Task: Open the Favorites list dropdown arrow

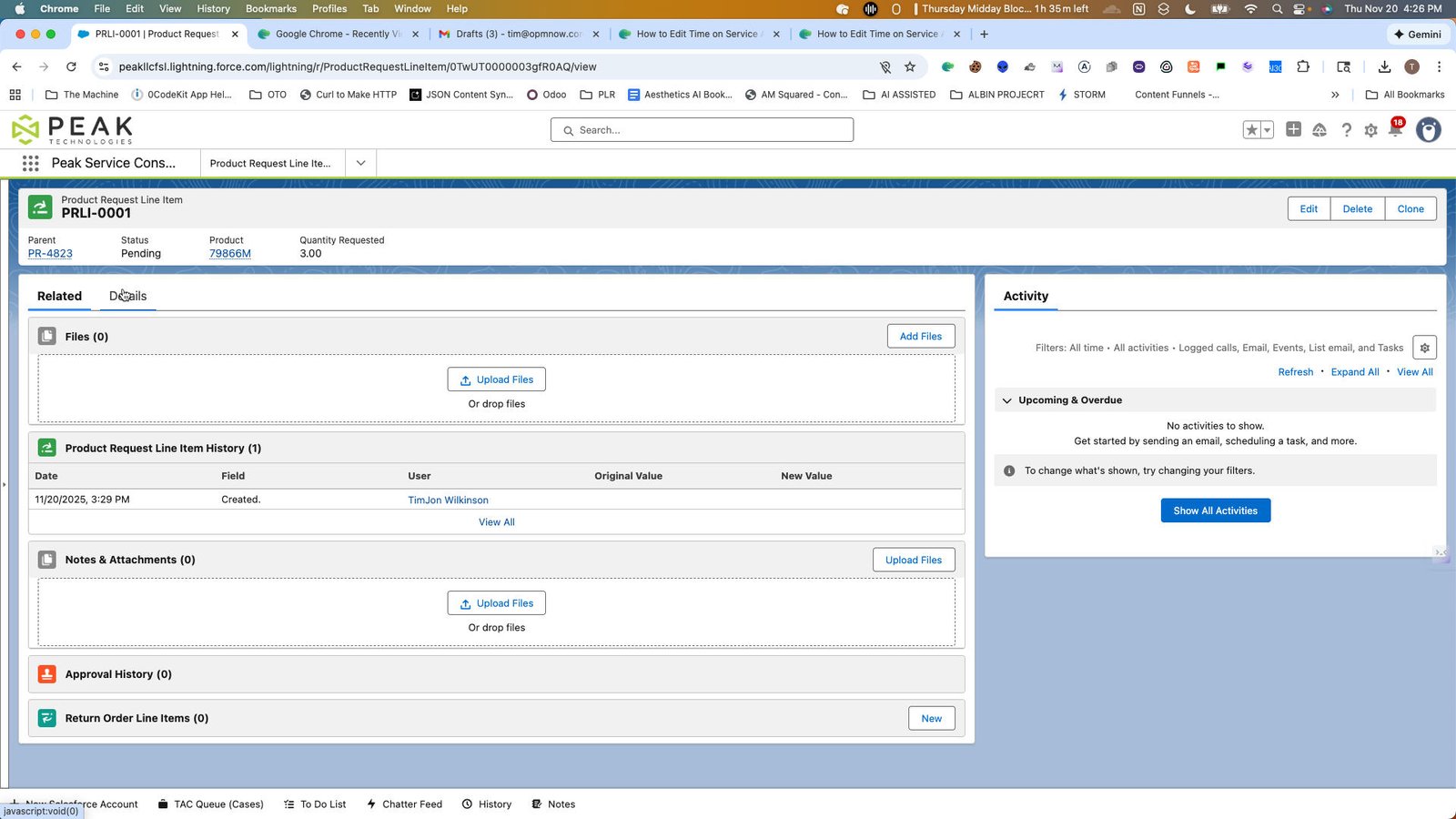Action: pos(1267,130)
